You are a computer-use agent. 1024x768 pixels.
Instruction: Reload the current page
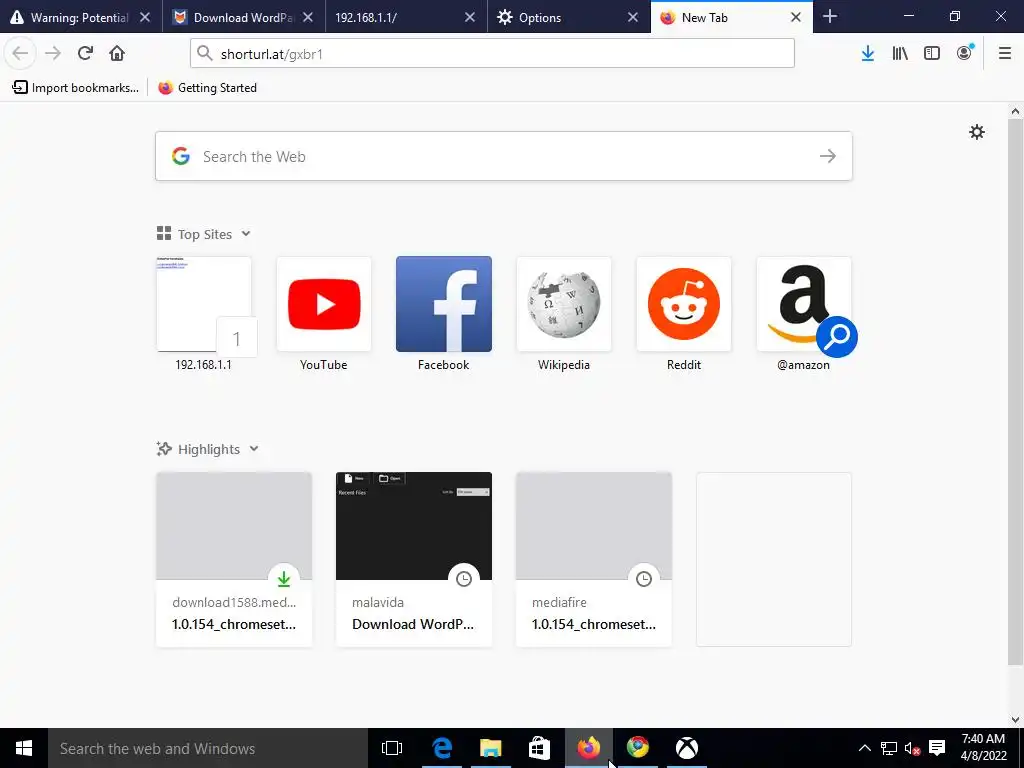tap(85, 53)
